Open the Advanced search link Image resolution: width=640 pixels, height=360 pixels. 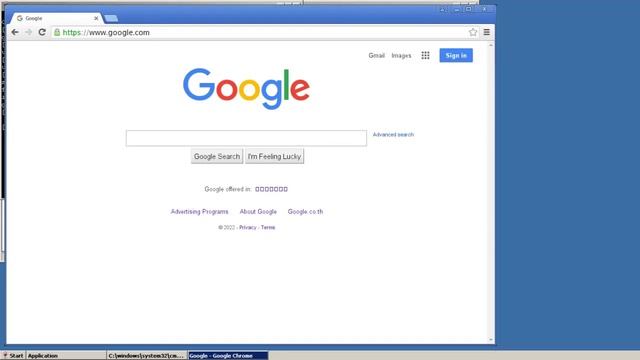click(x=393, y=134)
